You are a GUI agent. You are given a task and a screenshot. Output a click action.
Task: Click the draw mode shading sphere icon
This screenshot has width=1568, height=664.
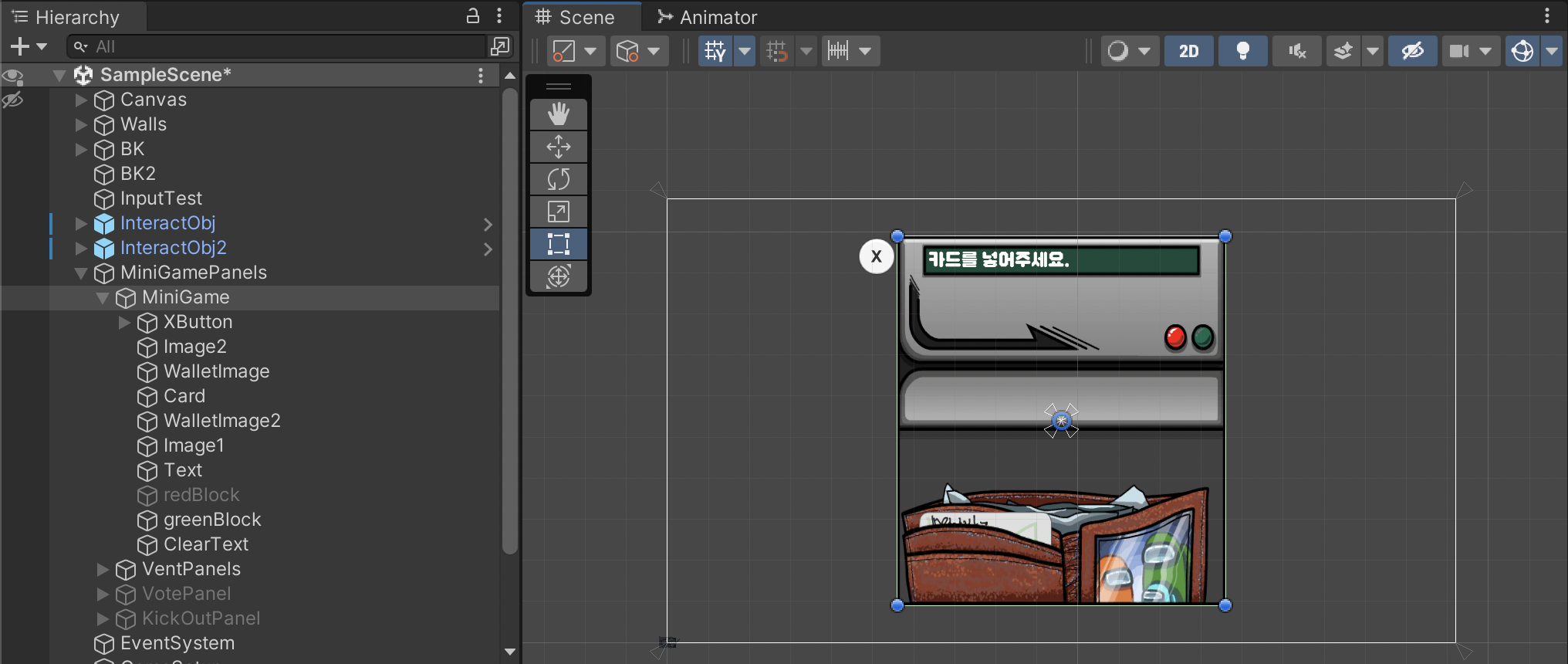click(1117, 51)
